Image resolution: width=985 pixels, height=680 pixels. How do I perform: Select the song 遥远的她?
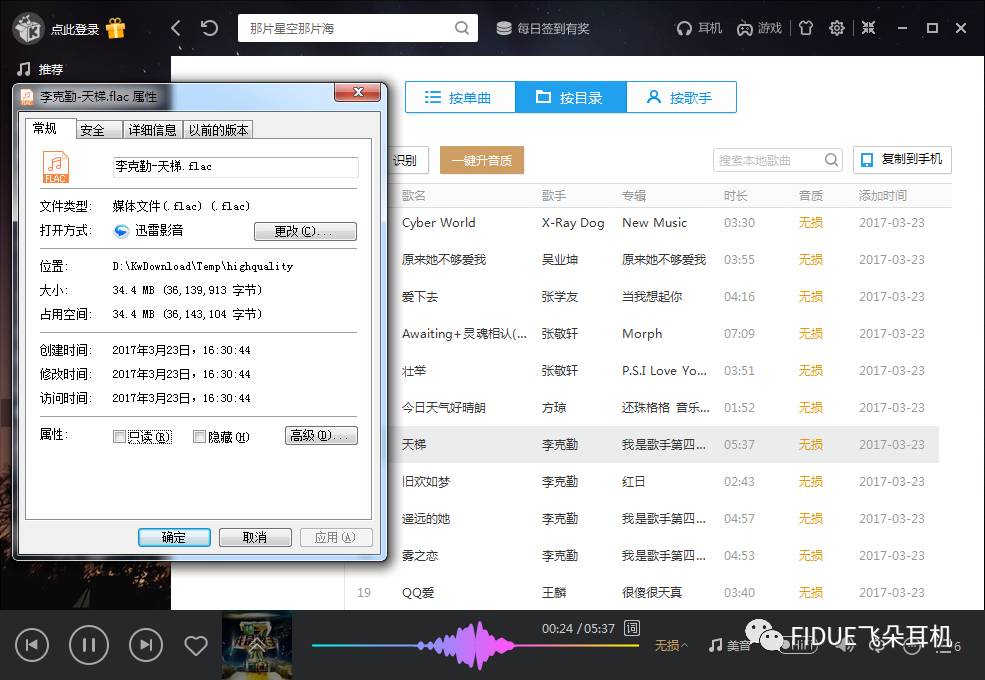click(426, 519)
